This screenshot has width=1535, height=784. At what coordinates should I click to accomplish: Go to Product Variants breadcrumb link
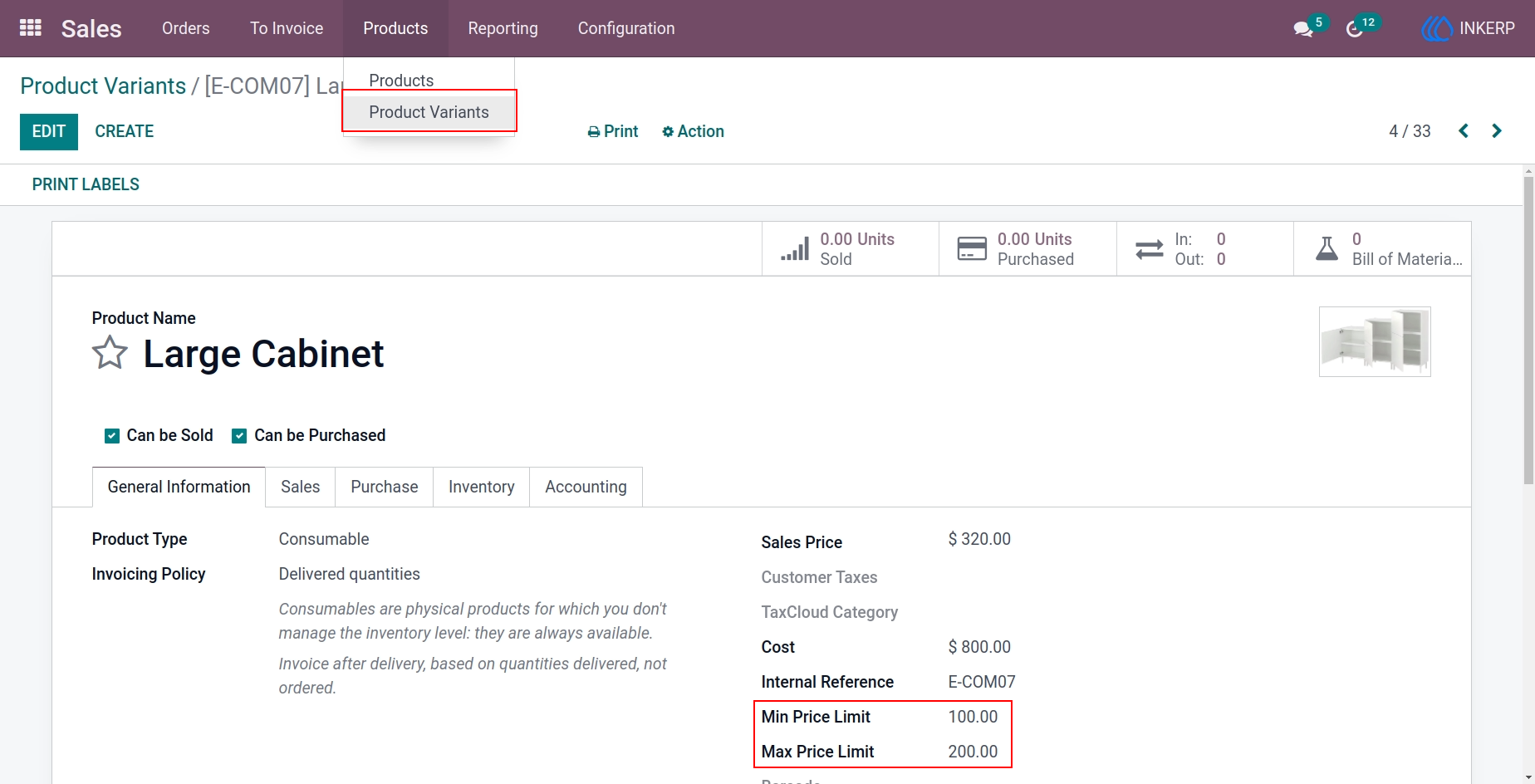click(103, 86)
